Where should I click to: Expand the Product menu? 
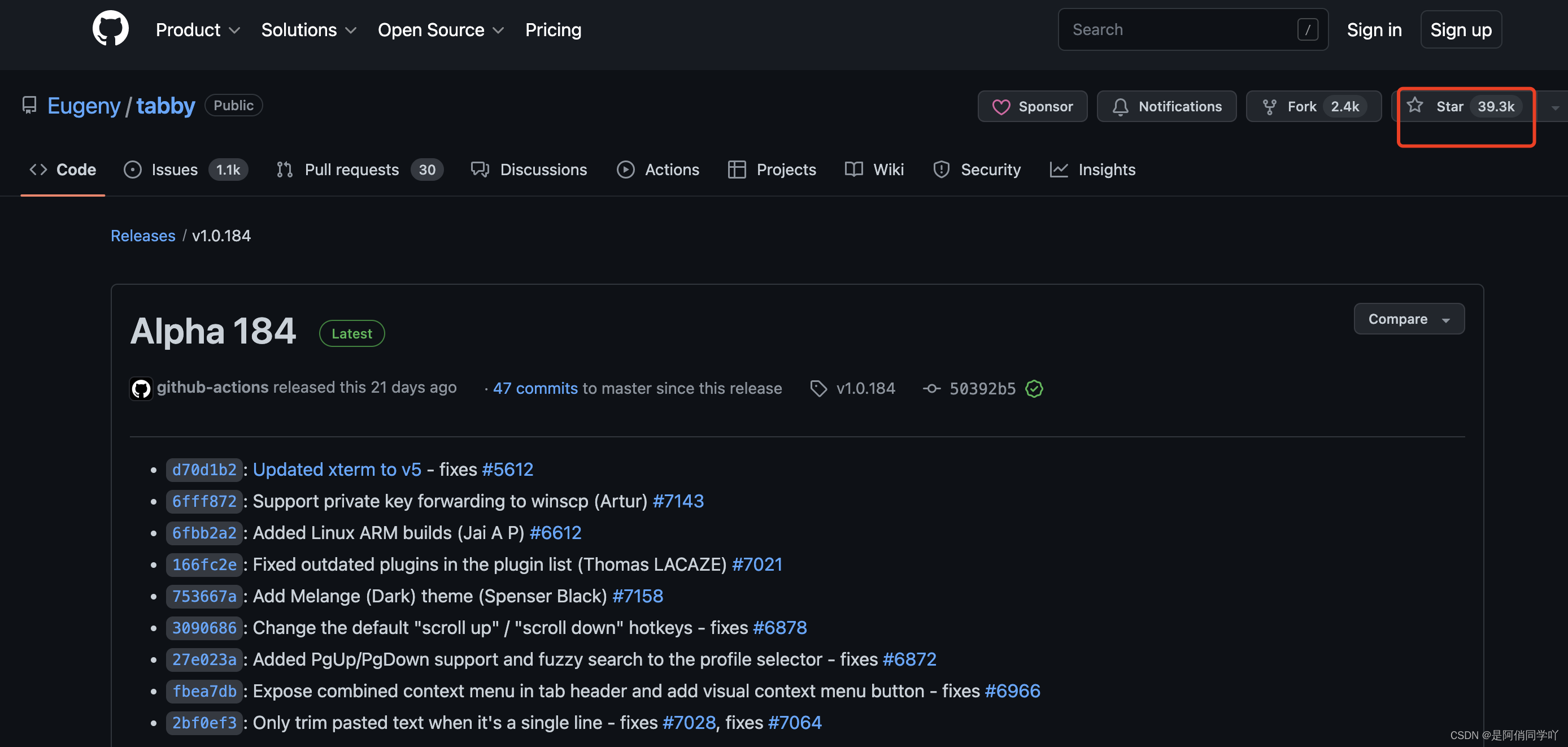[197, 30]
